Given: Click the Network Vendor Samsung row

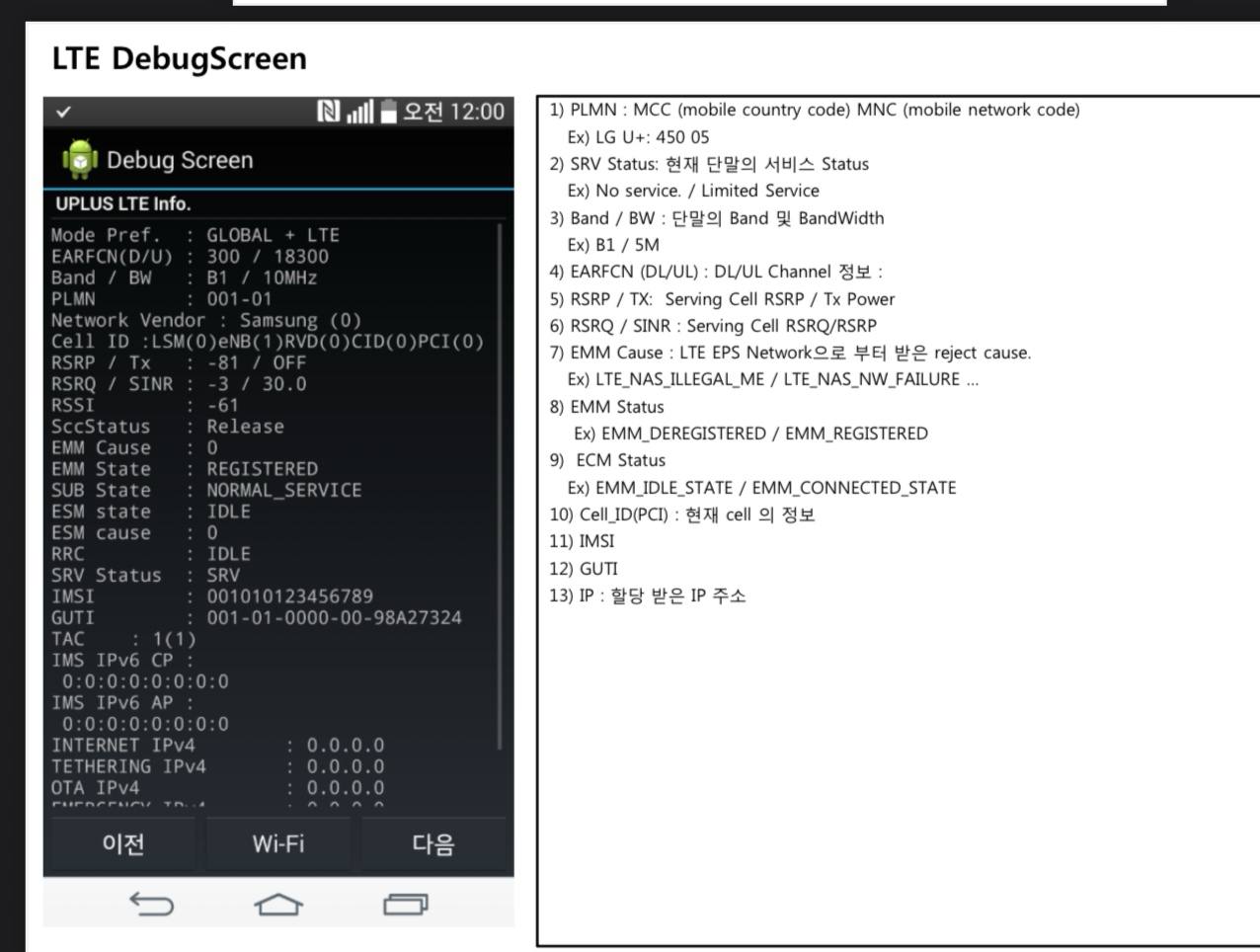Looking at the screenshot, I should 206,320.
